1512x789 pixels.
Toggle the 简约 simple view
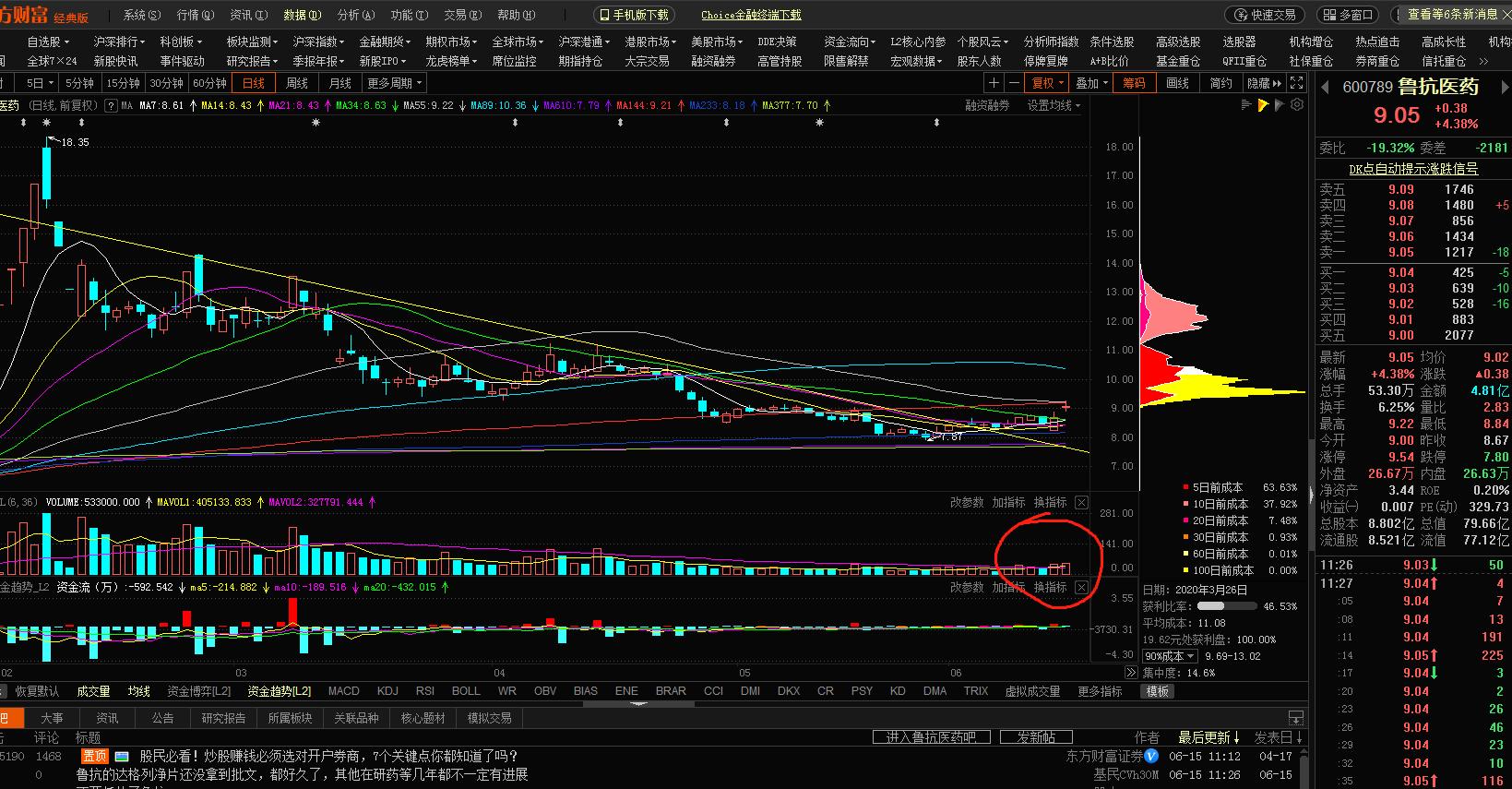[1220, 83]
